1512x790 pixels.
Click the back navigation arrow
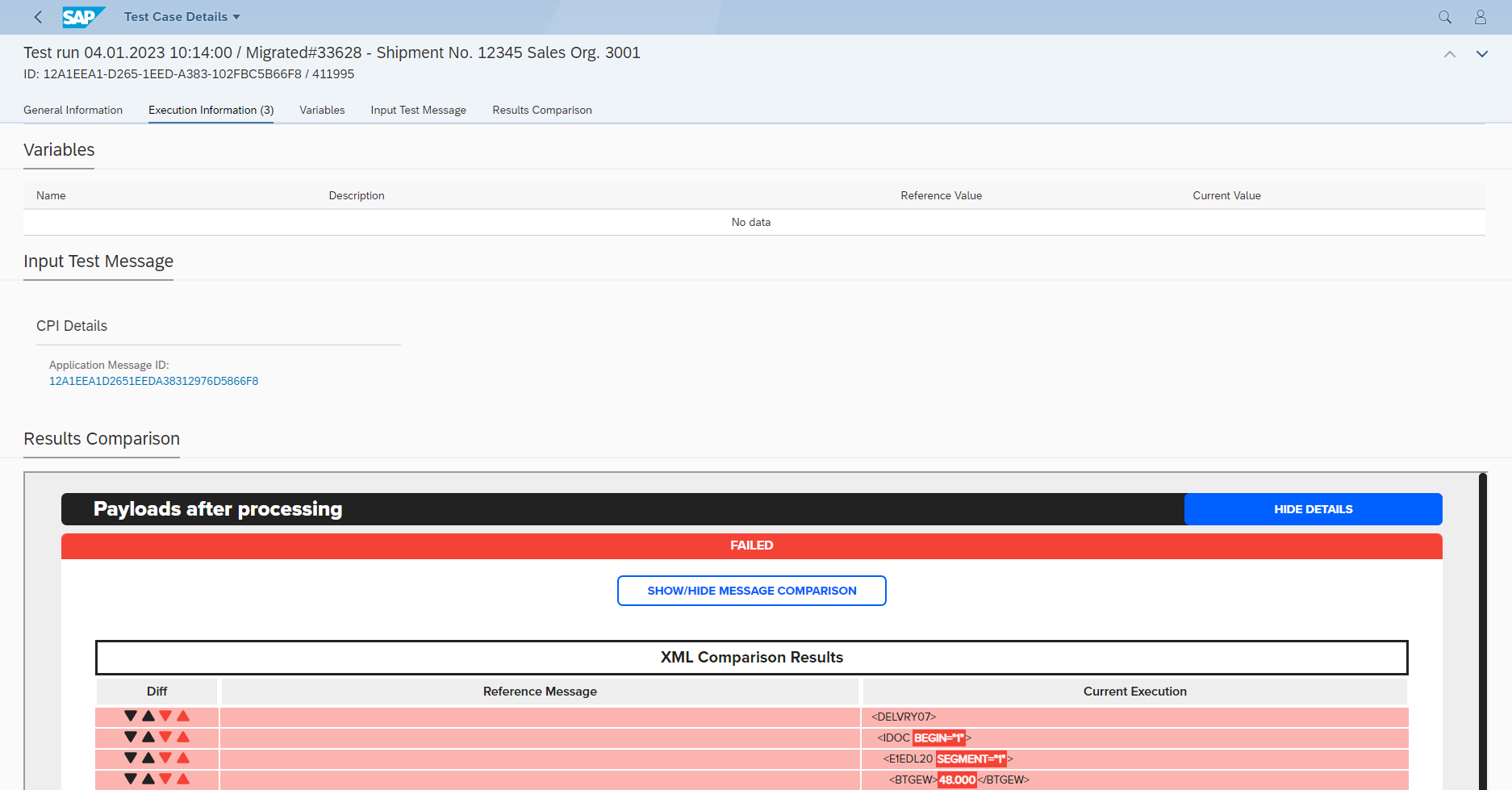coord(38,17)
